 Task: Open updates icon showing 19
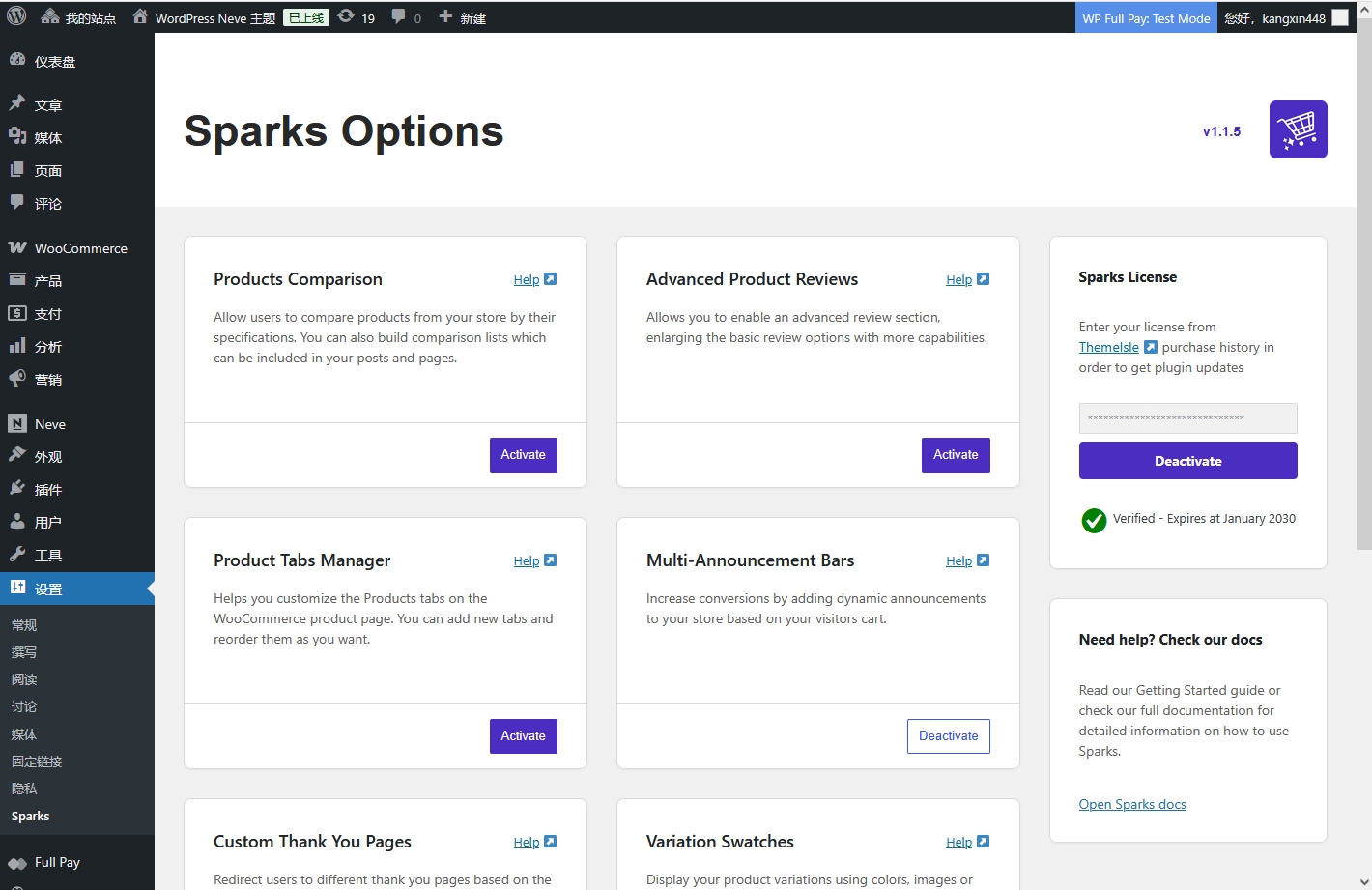[x=357, y=17]
